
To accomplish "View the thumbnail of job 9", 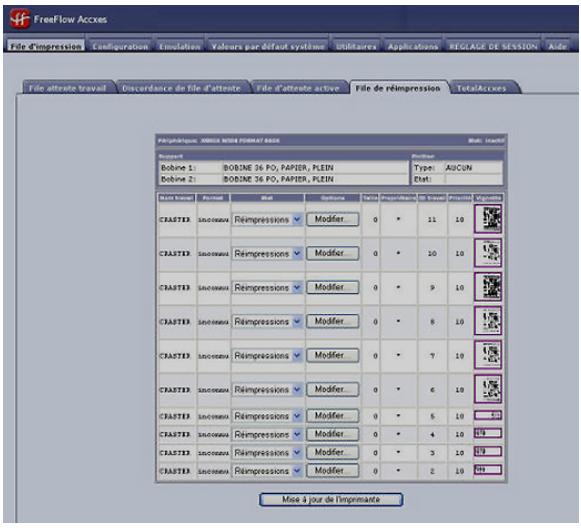I will (488, 287).
